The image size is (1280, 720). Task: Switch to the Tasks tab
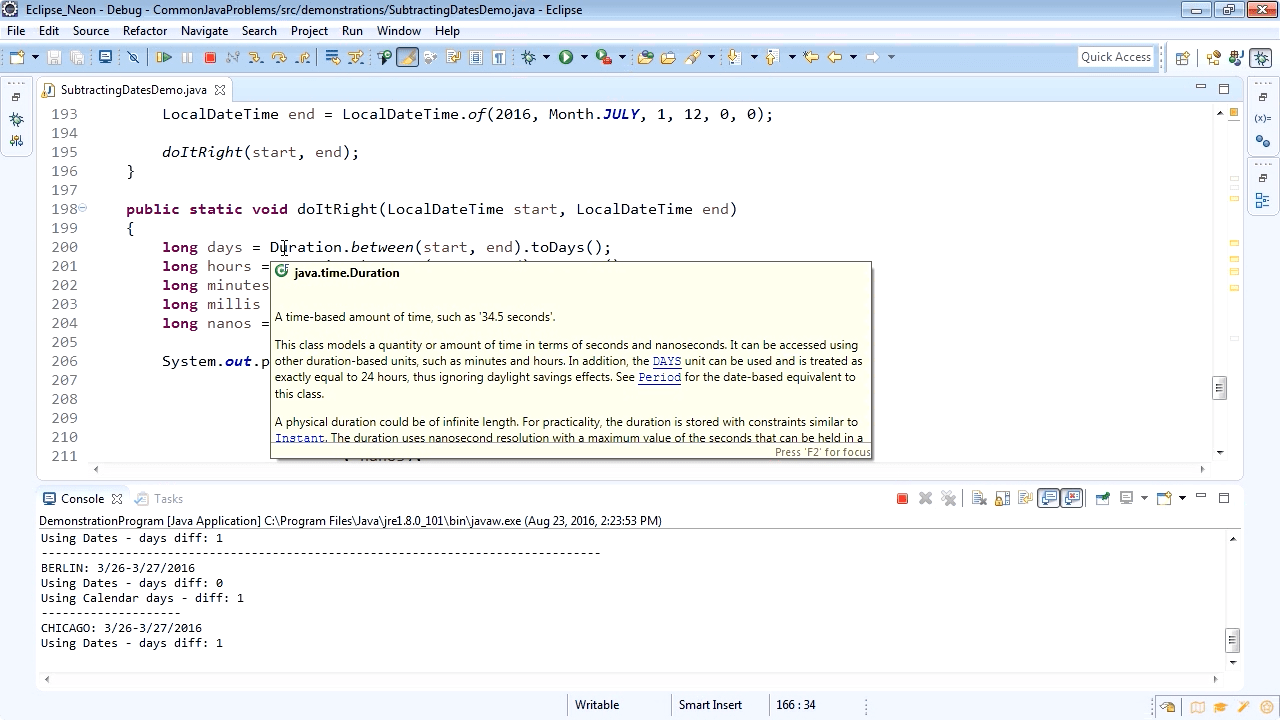(169, 498)
